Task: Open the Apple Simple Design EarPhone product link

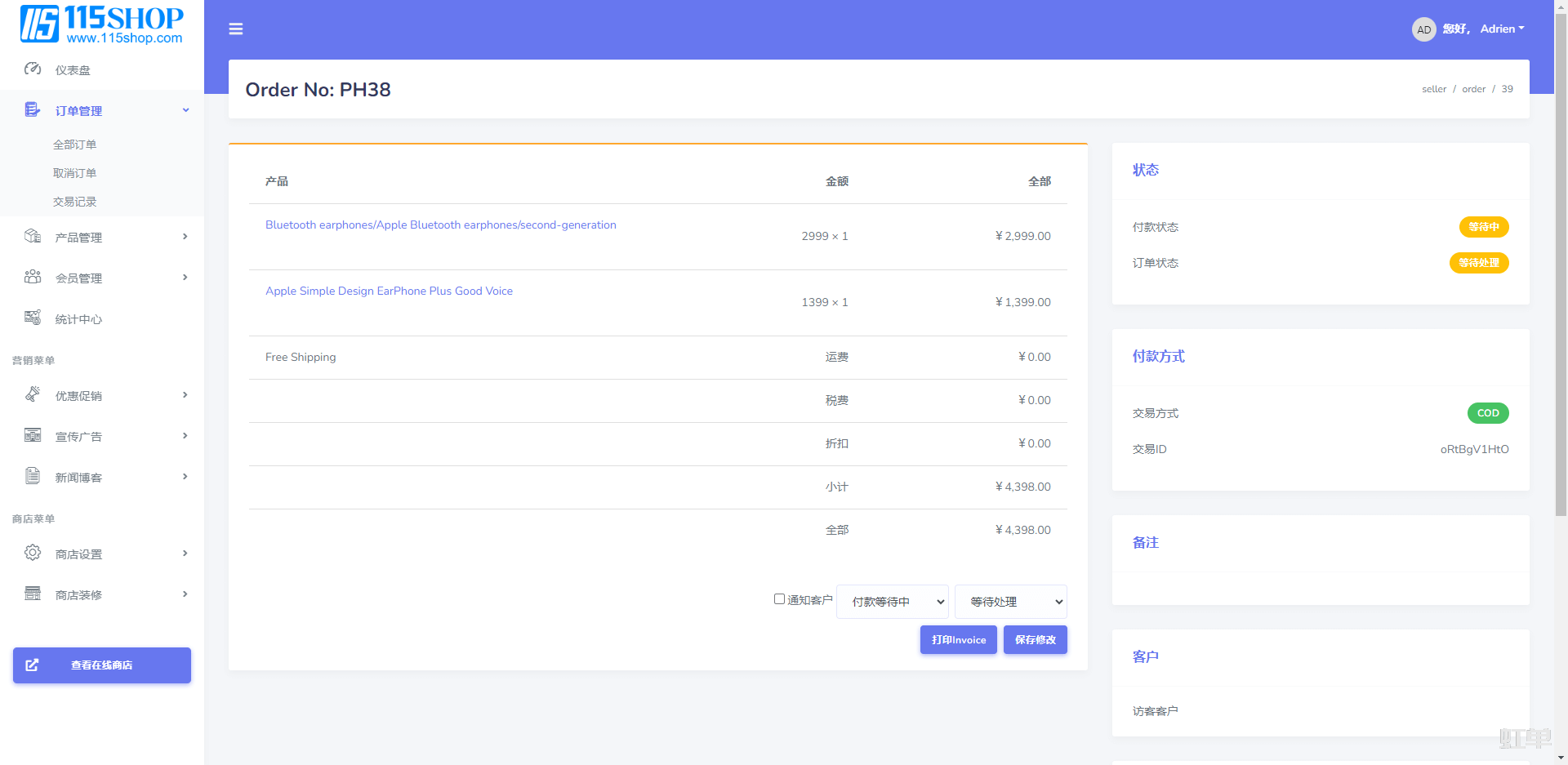Action: 389,291
